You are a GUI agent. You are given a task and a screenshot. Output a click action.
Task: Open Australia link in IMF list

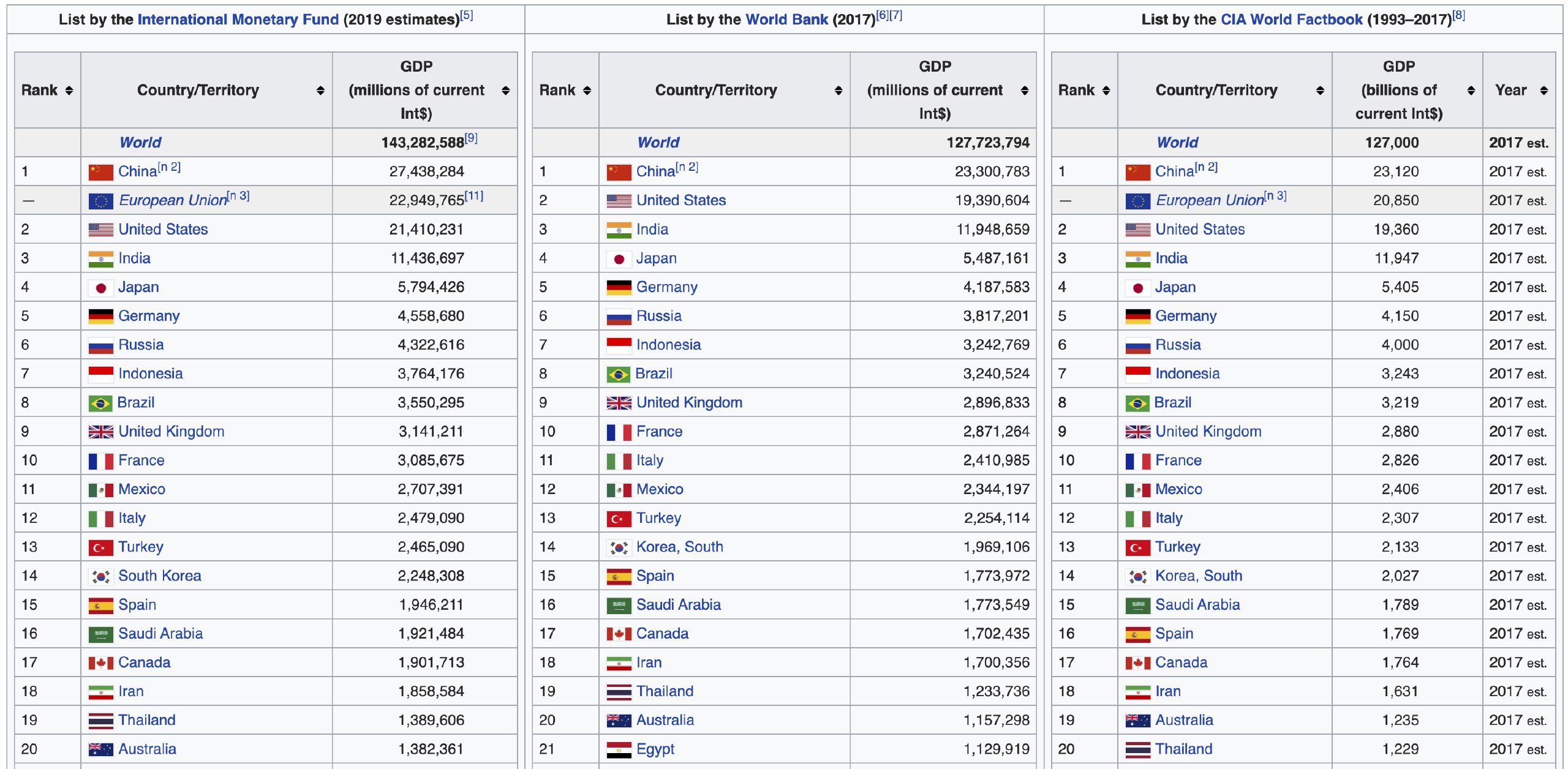click(147, 749)
